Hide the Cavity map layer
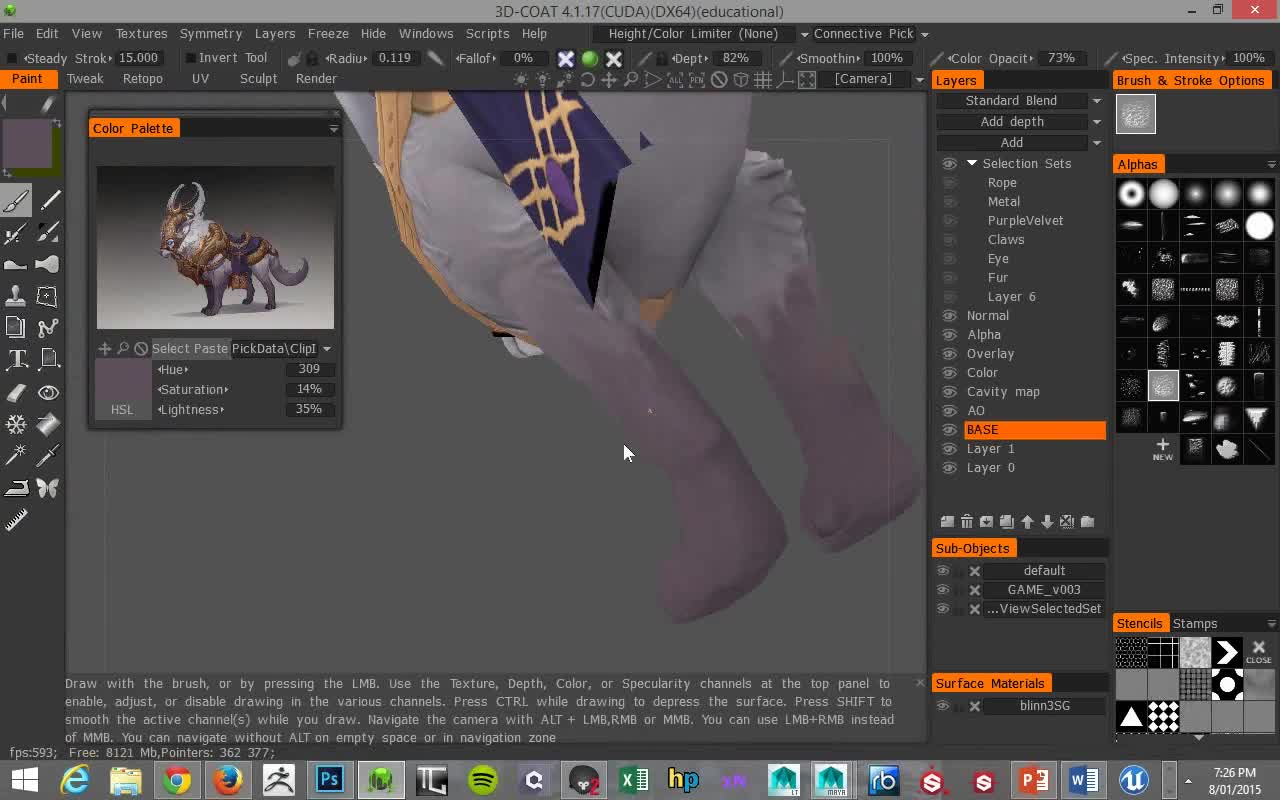The width and height of the screenshot is (1280, 800). point(949,392)
